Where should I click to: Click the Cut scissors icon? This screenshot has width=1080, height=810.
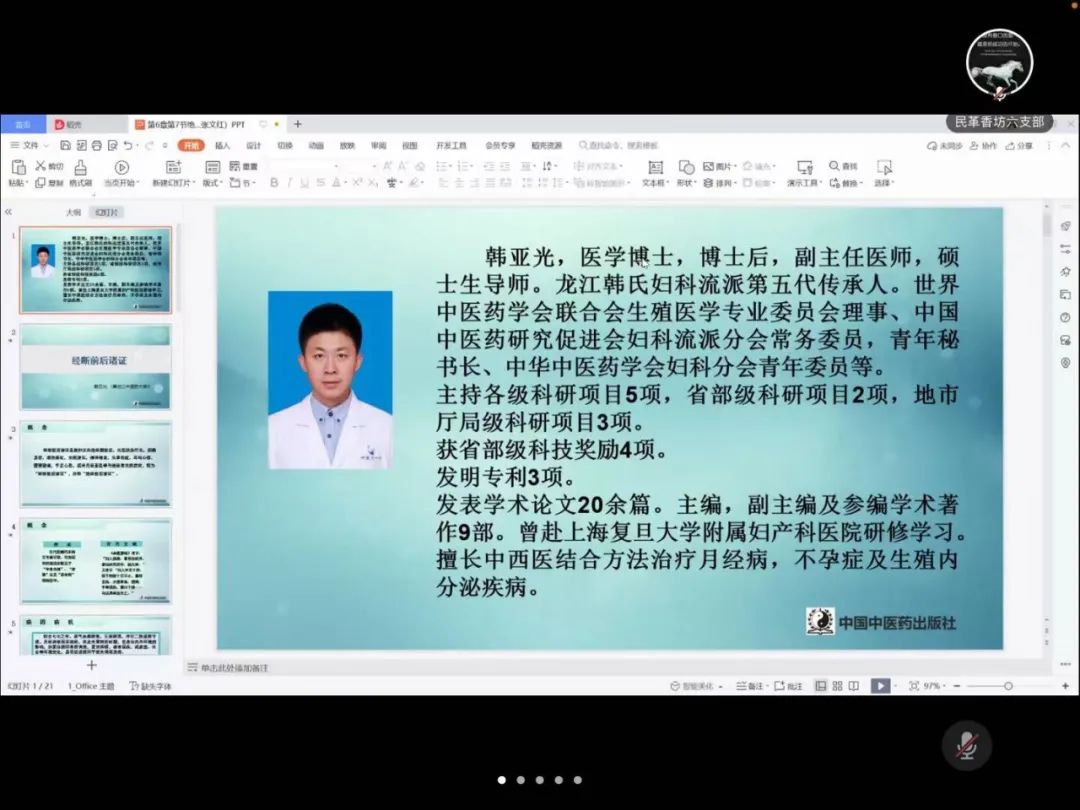pyautogui.click(x=41, y=166)
